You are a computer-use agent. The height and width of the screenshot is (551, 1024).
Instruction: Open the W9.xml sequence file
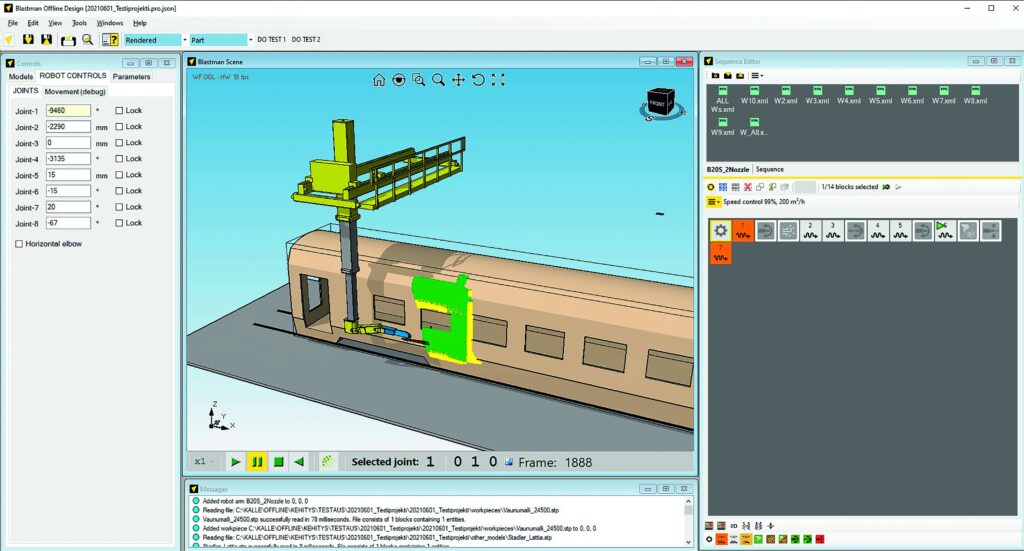coord(722,127)
